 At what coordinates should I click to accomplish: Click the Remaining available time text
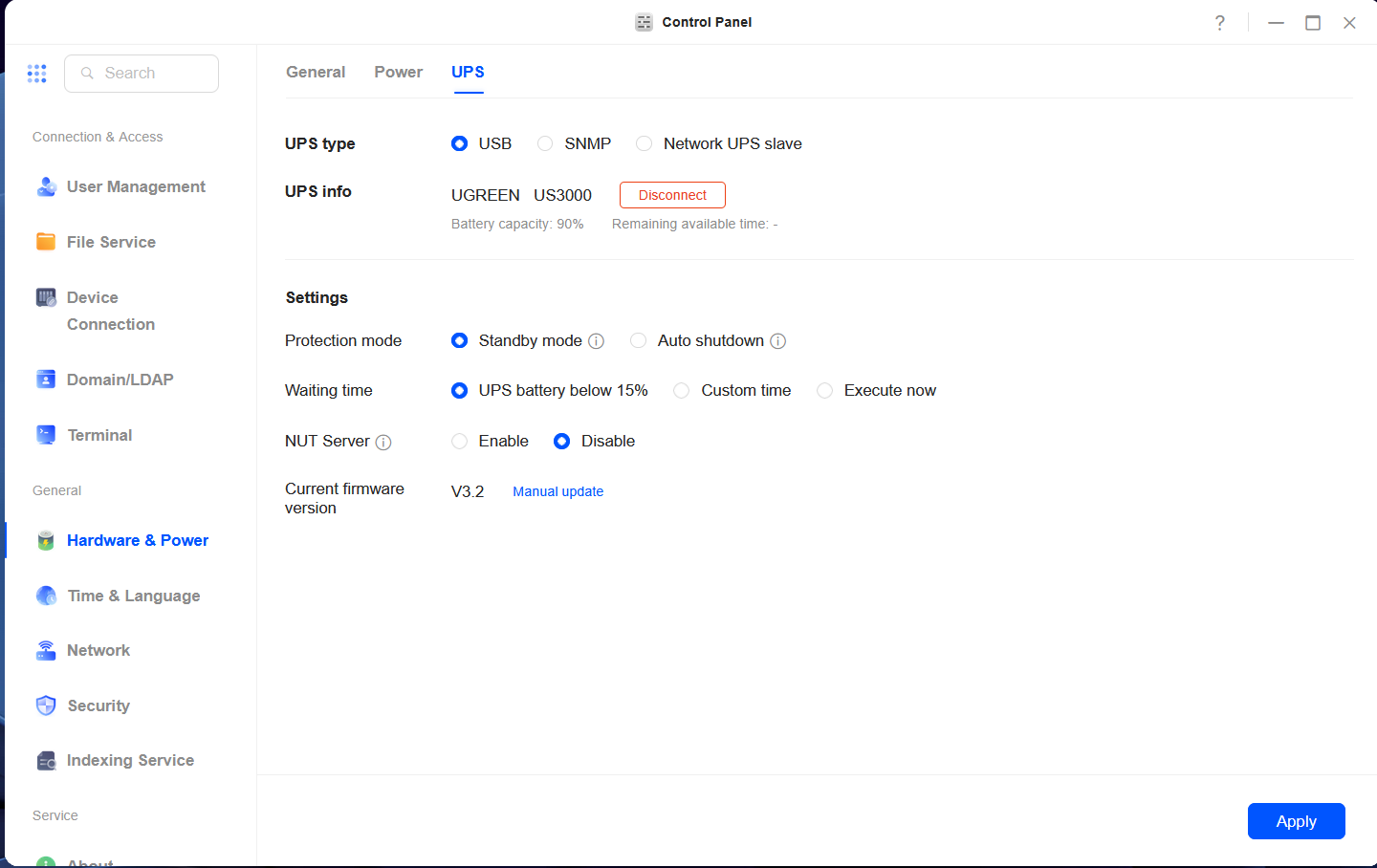tap(694, 224)
